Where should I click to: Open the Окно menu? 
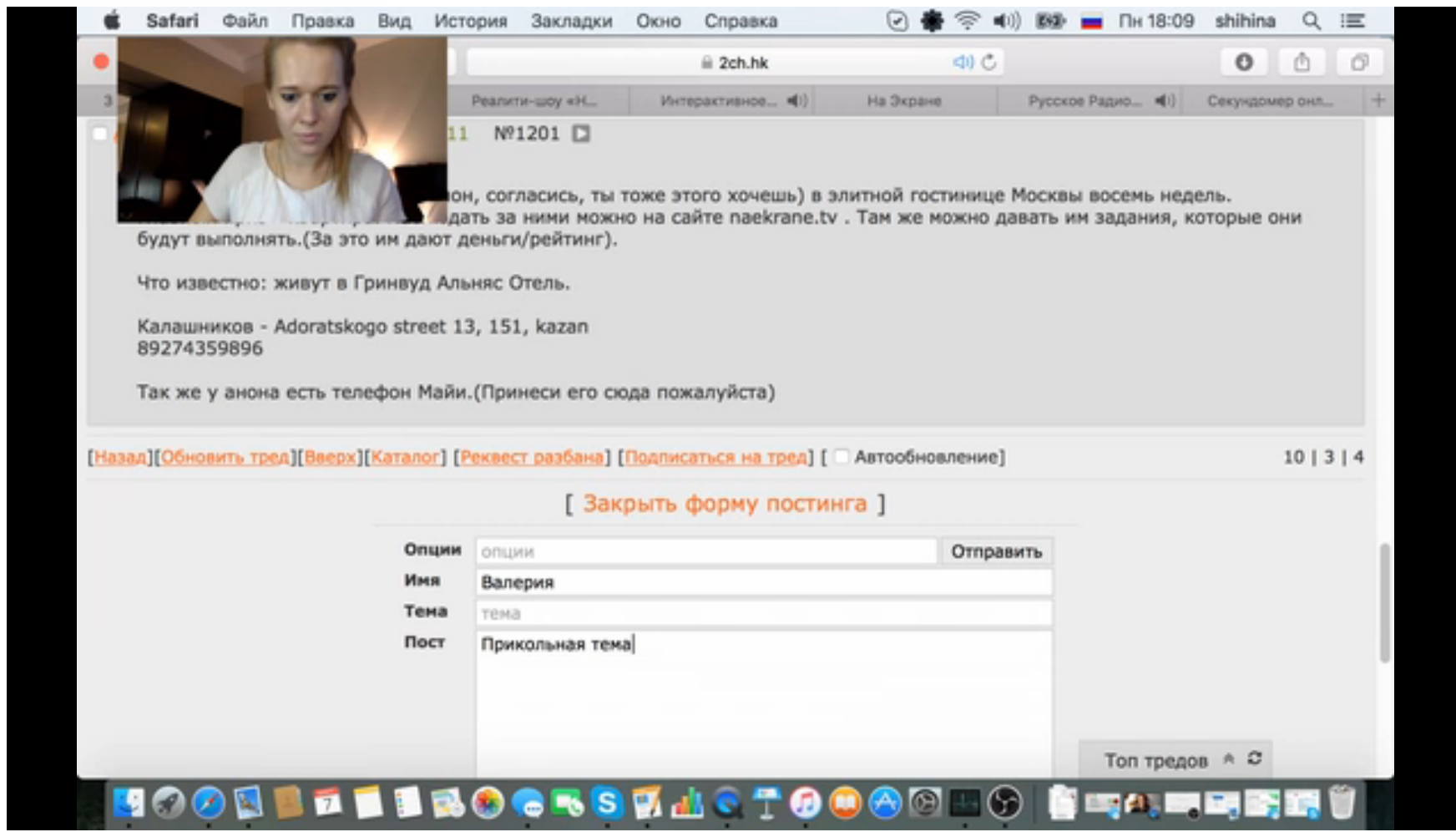click(x=659, y=21)
